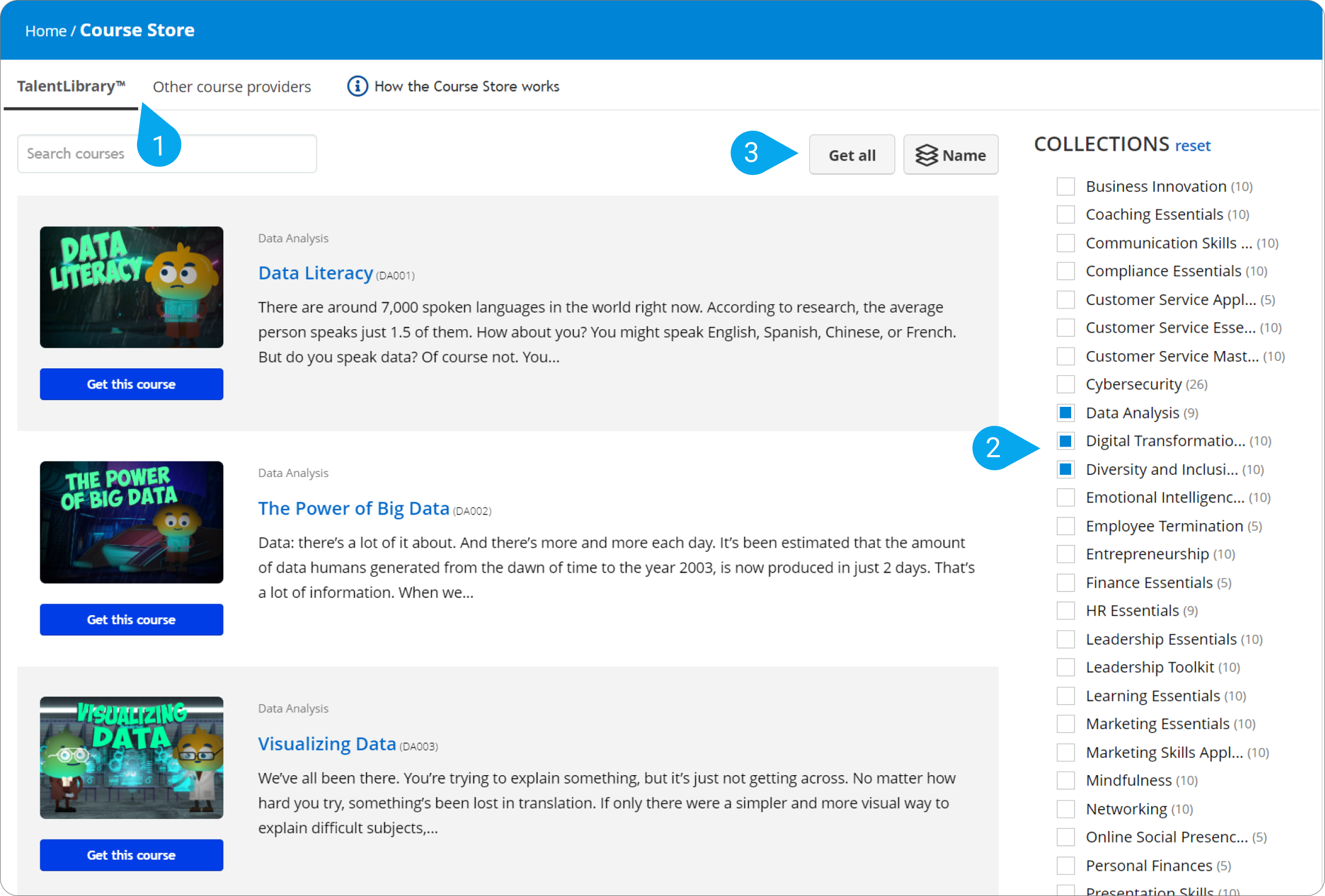
Task: Click the Search courses input field
Action: pyautogui.click(x=166, y=153)
